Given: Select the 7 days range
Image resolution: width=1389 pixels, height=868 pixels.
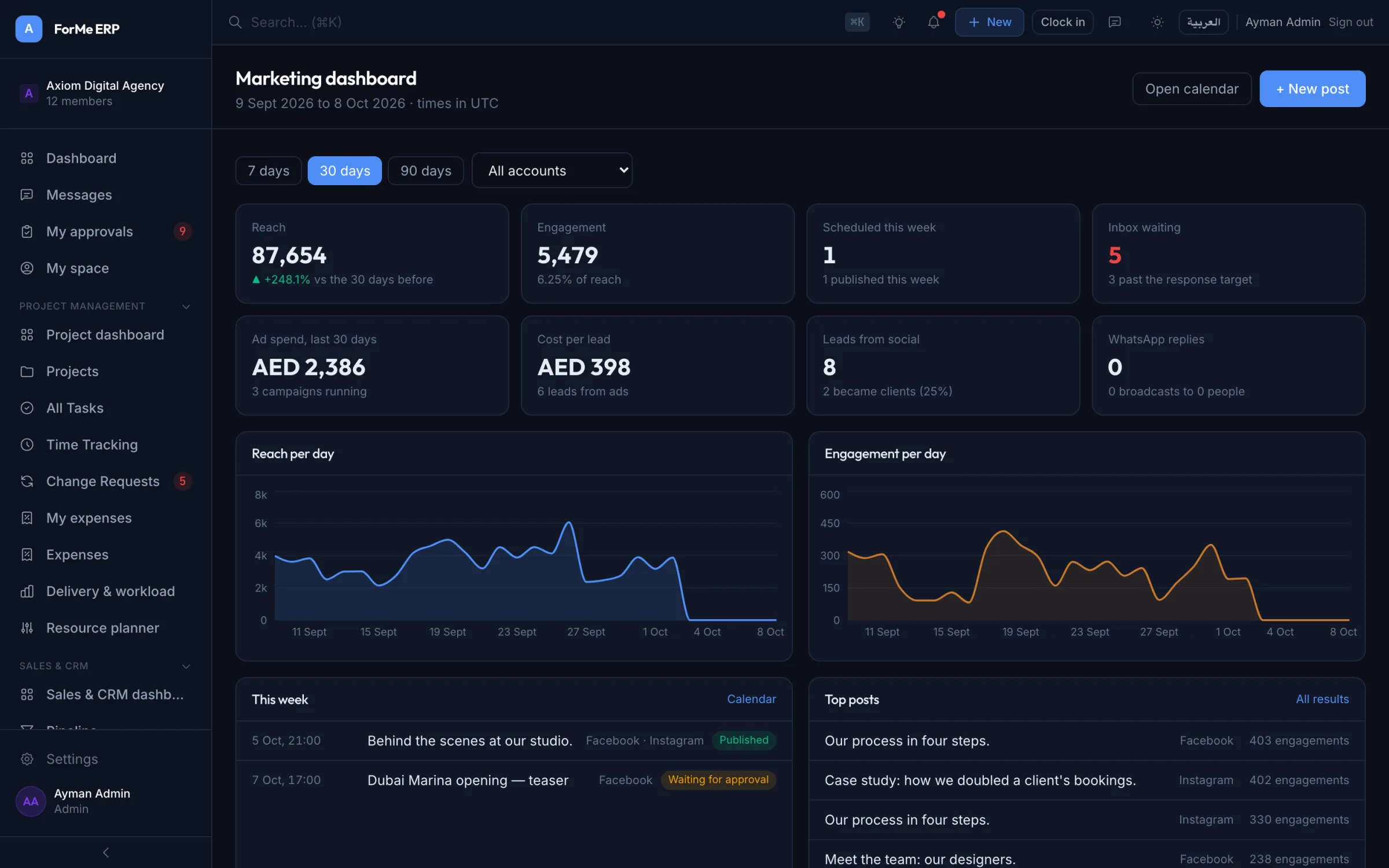Looking at the screenshot, I should coord(269,171).
